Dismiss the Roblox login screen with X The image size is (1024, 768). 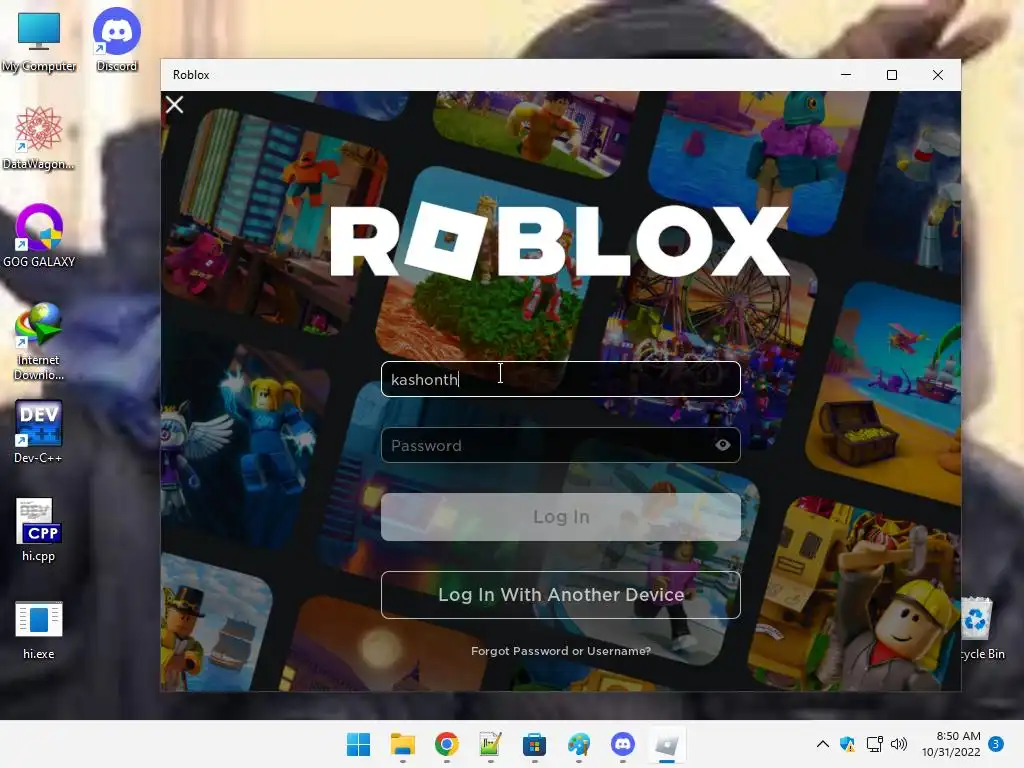(x=174, y=104)
